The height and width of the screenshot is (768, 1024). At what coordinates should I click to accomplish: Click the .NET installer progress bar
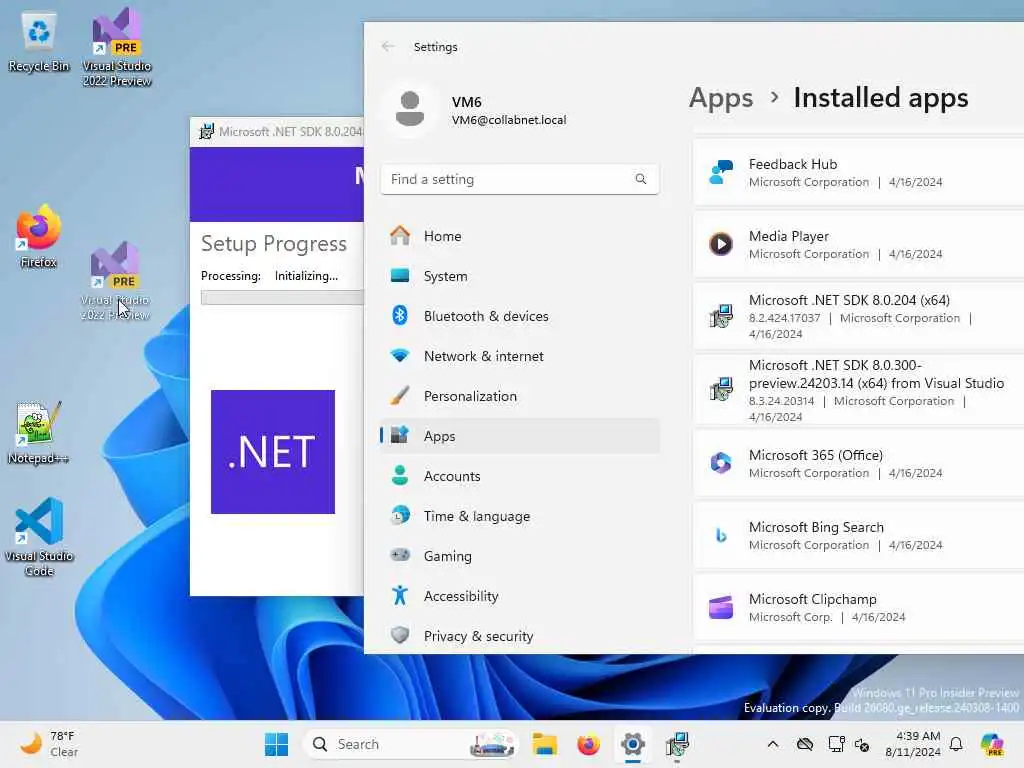[x=282, y=298]
